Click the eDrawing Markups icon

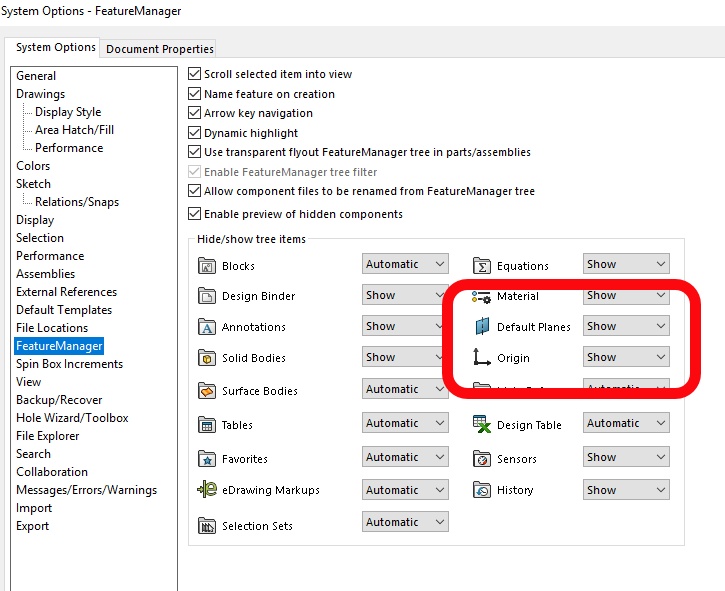click(207, 489)
